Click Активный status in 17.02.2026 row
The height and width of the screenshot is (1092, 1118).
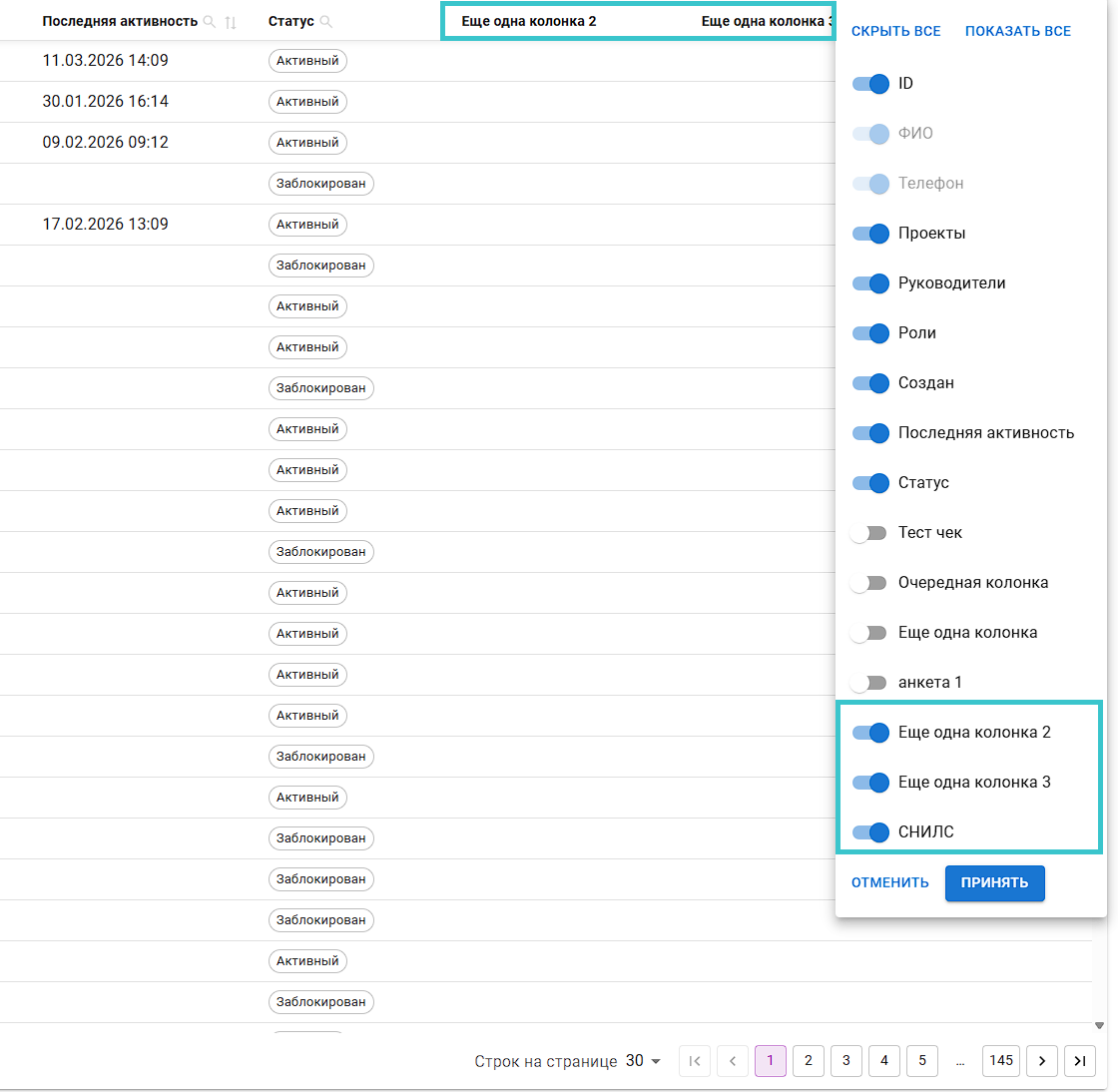(307, 224)
